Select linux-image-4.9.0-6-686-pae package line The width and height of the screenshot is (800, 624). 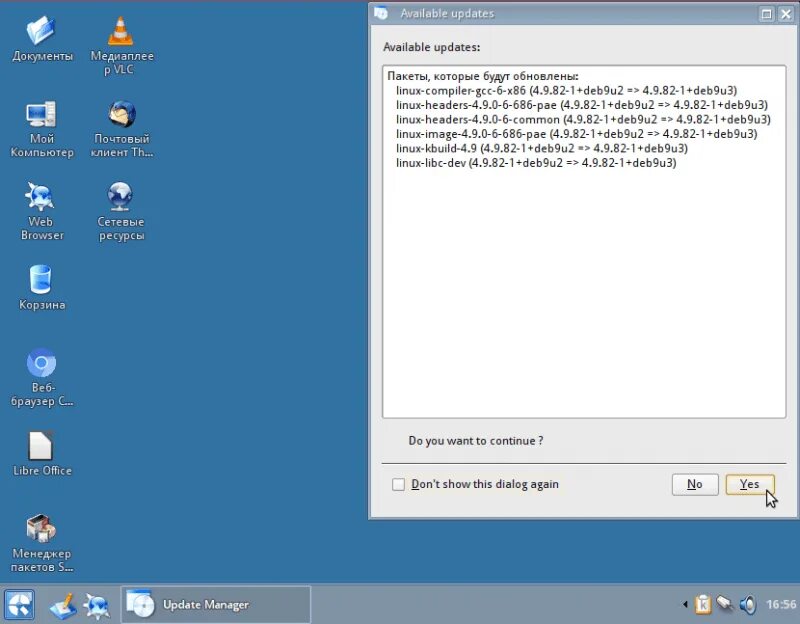[577, 134]
